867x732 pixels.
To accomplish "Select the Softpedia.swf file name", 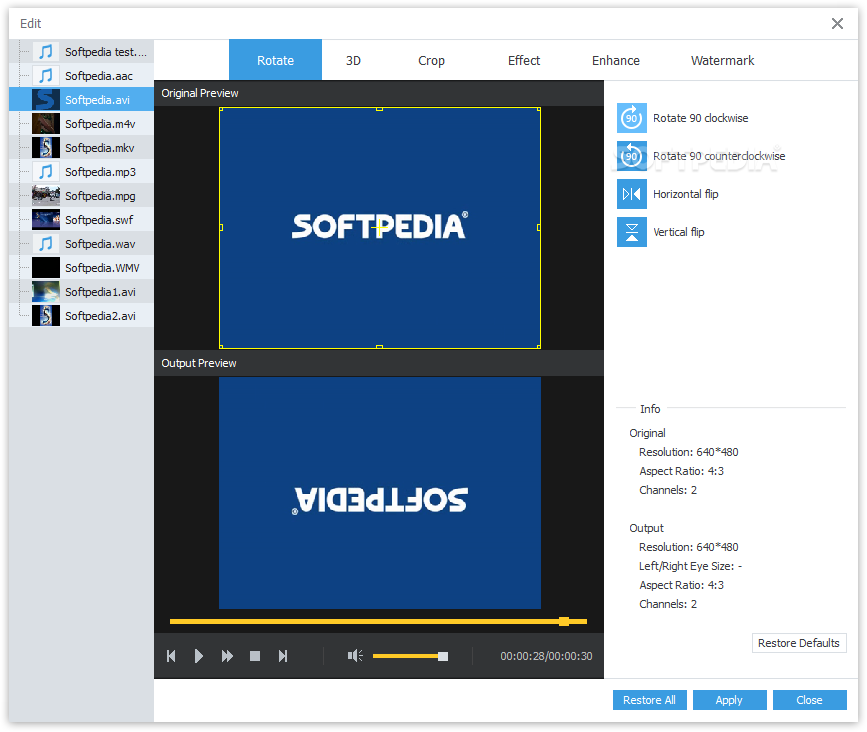I will click(x=99, y=220).
